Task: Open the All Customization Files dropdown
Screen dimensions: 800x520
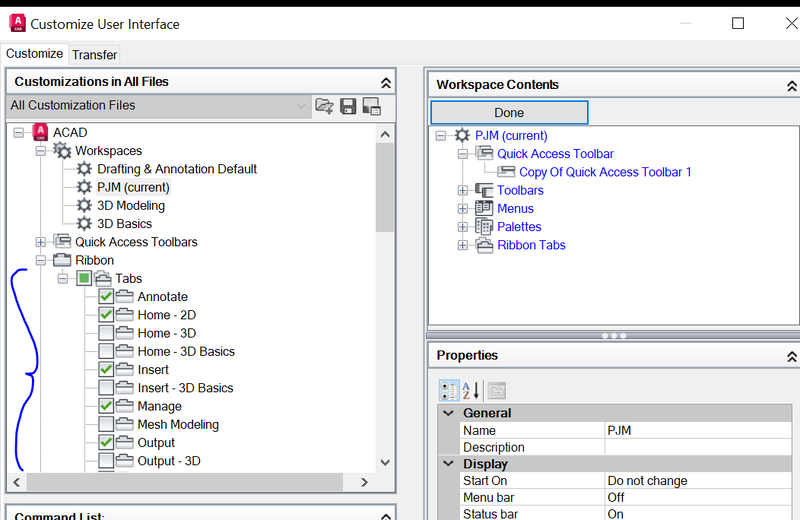Action: click(159, 106)
